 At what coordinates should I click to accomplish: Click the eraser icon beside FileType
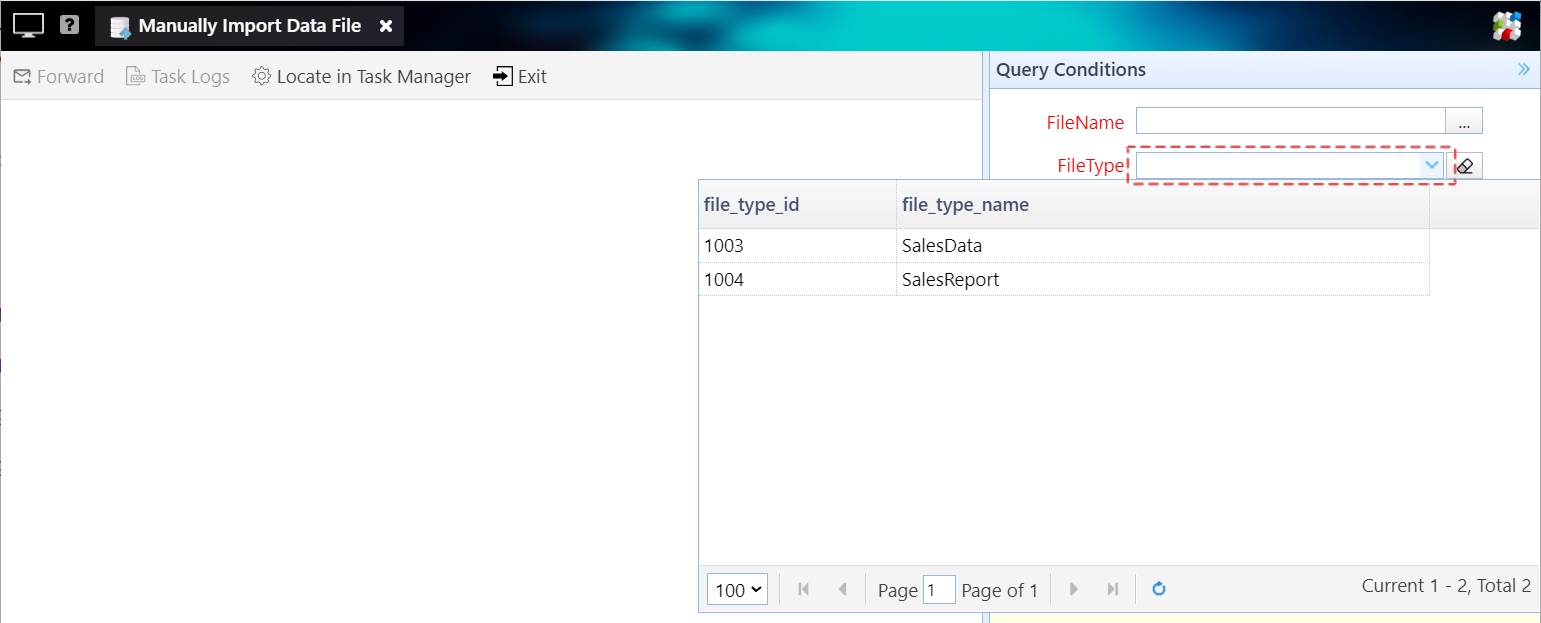pyautogui.click(x=1465, y=166)
